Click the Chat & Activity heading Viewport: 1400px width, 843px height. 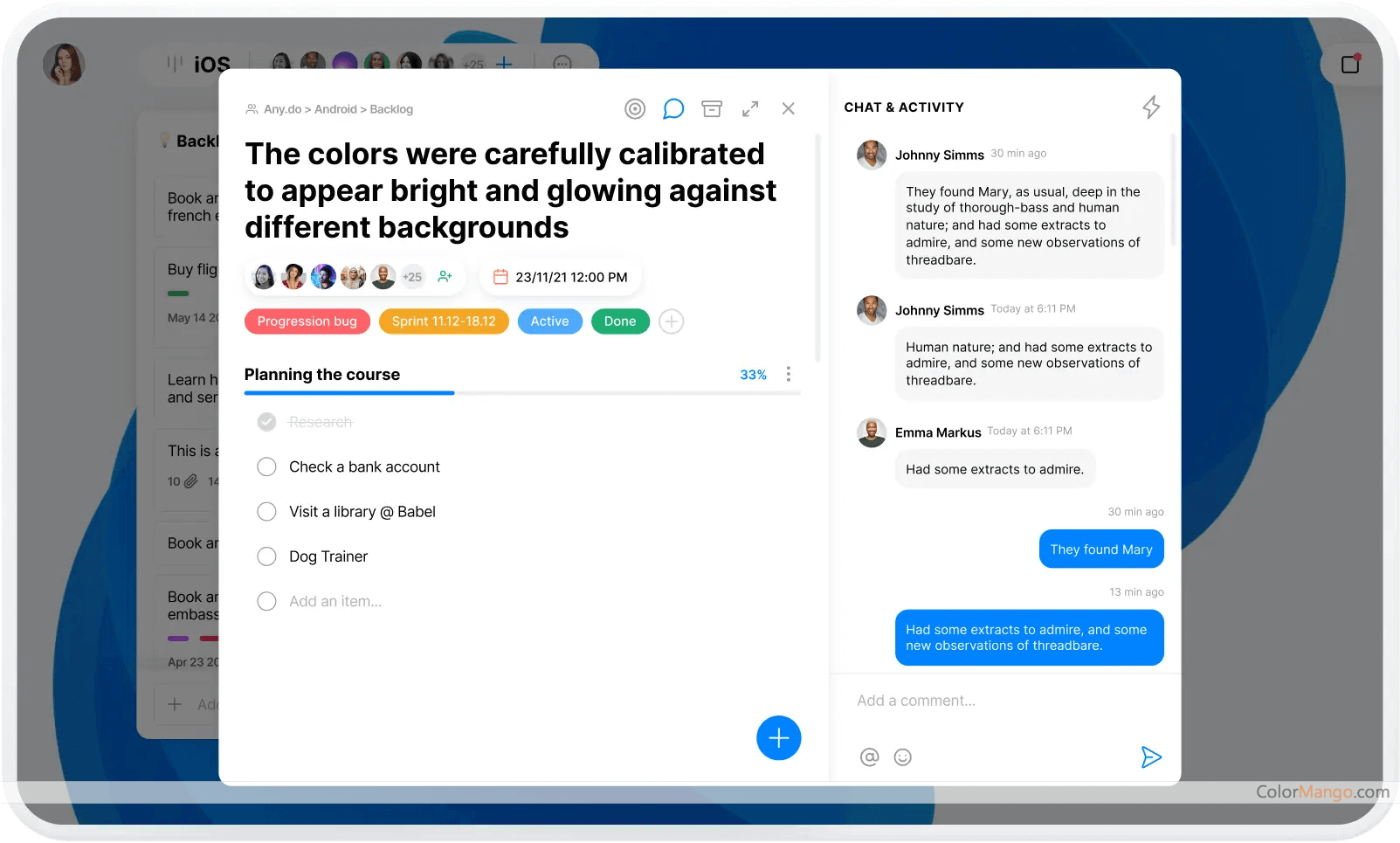tap(904, 107)
